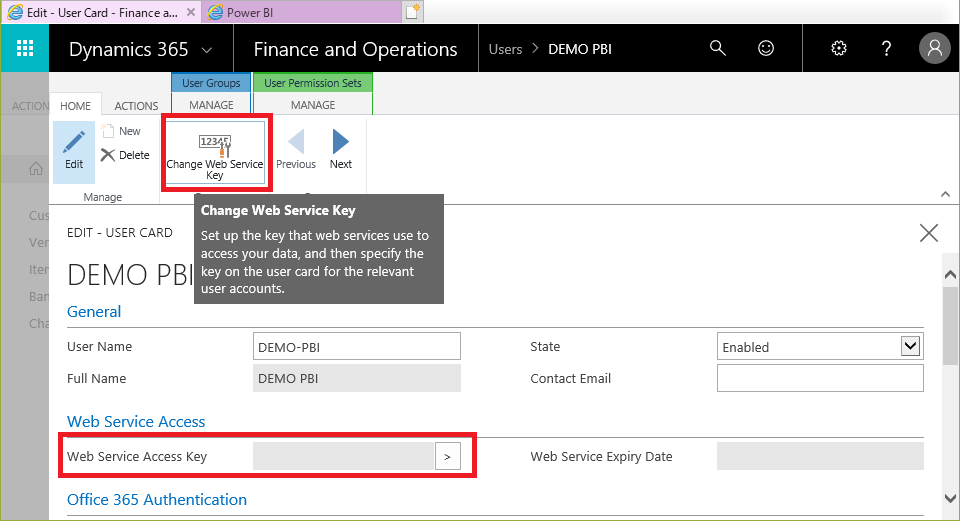Expand the Dynamics 365 dropdown chevron
This screenshot has width=960, height=521.
tap(207, 50)
